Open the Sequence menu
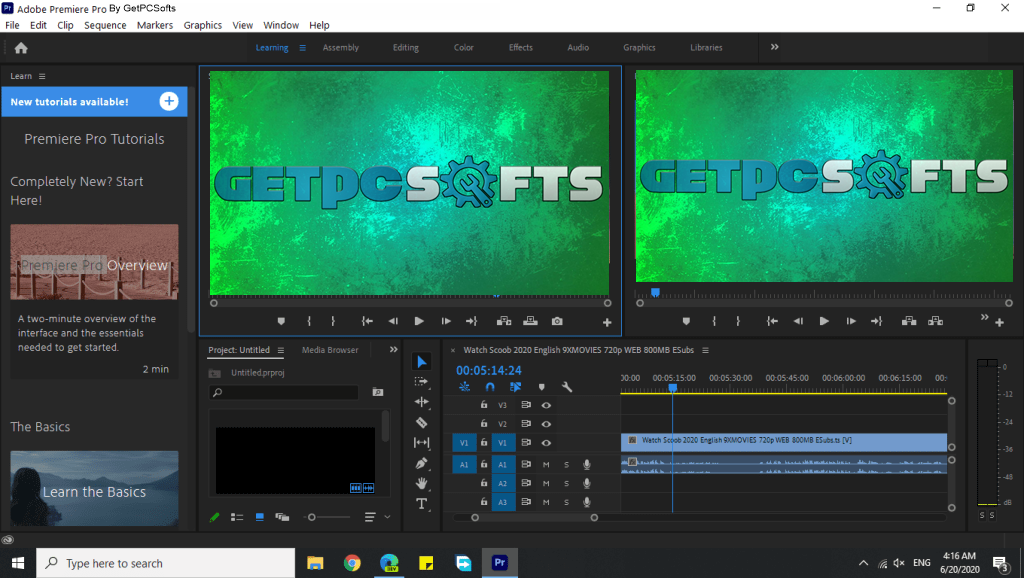The height and width of the screenshot is (578, 1024). 105,25
